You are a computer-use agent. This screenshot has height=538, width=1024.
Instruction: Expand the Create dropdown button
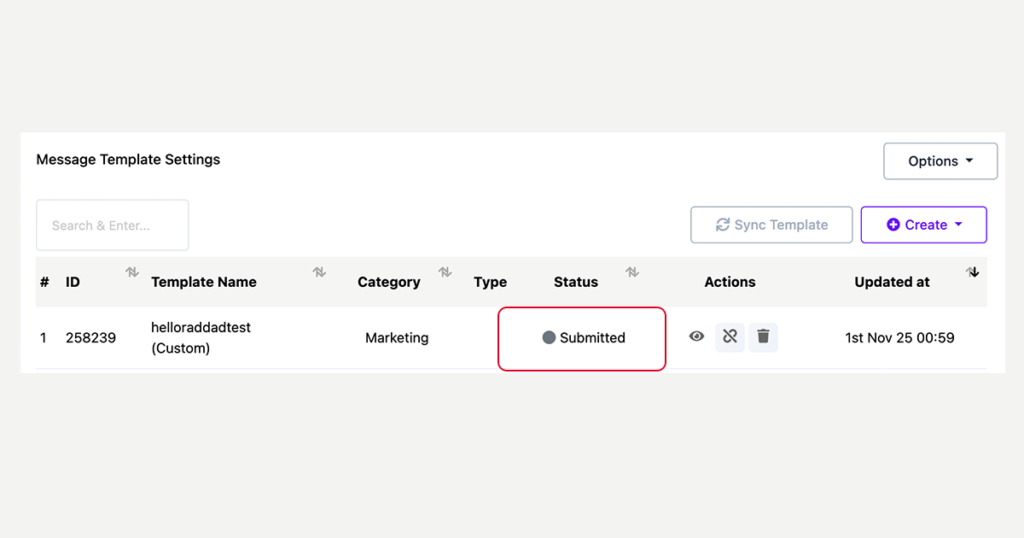tap(923, 225)
